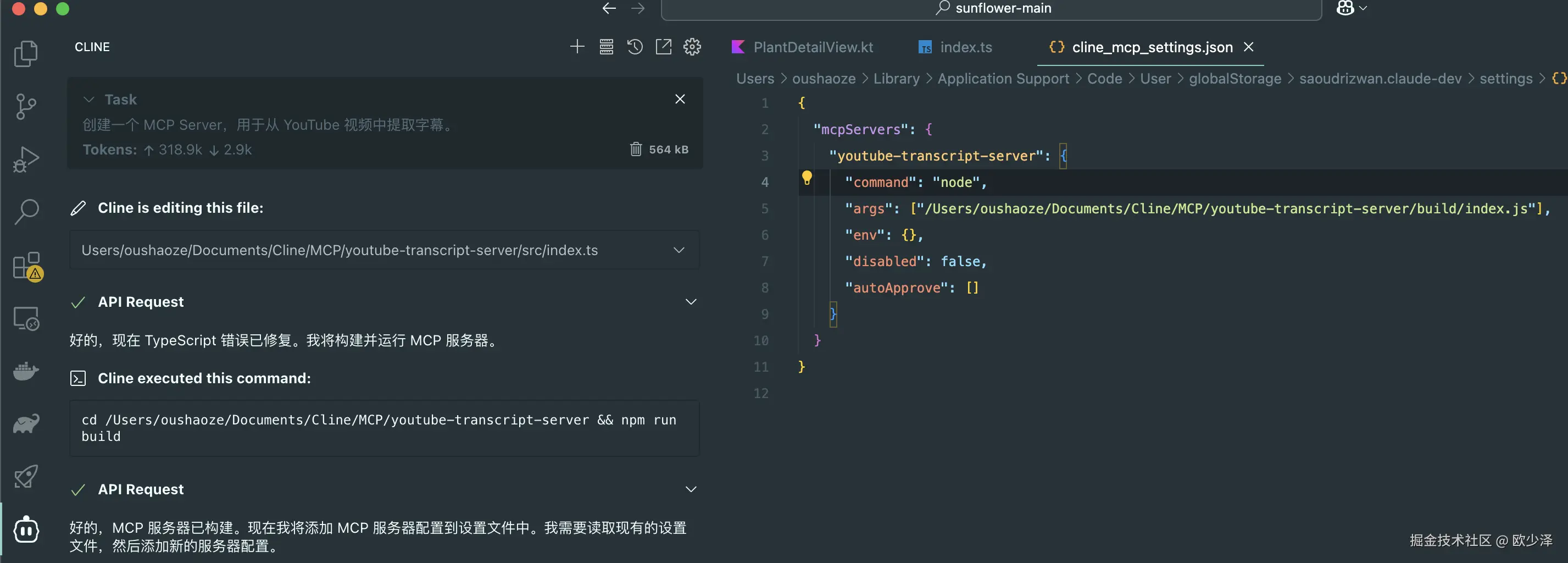Close the cline_mcp_settings.json tab
The height and width of the screenshot is (563, 1568).
coord(1248,47)
